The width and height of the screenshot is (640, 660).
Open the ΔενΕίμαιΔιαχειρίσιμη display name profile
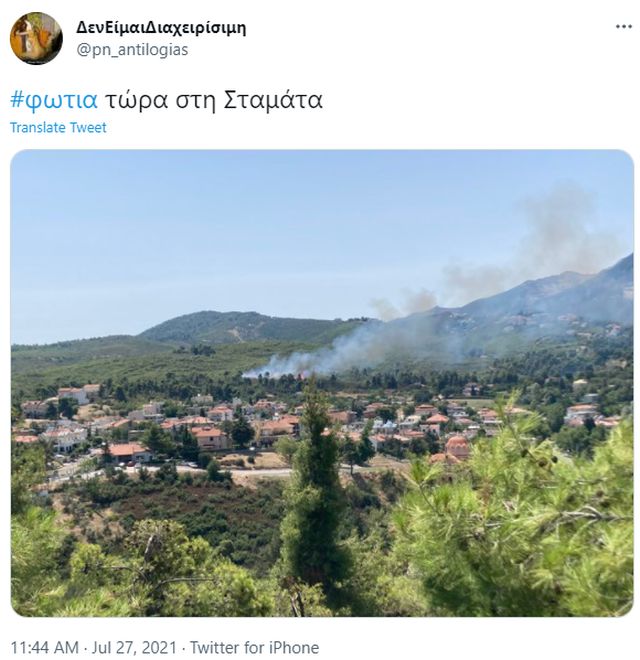click(161, 28)
